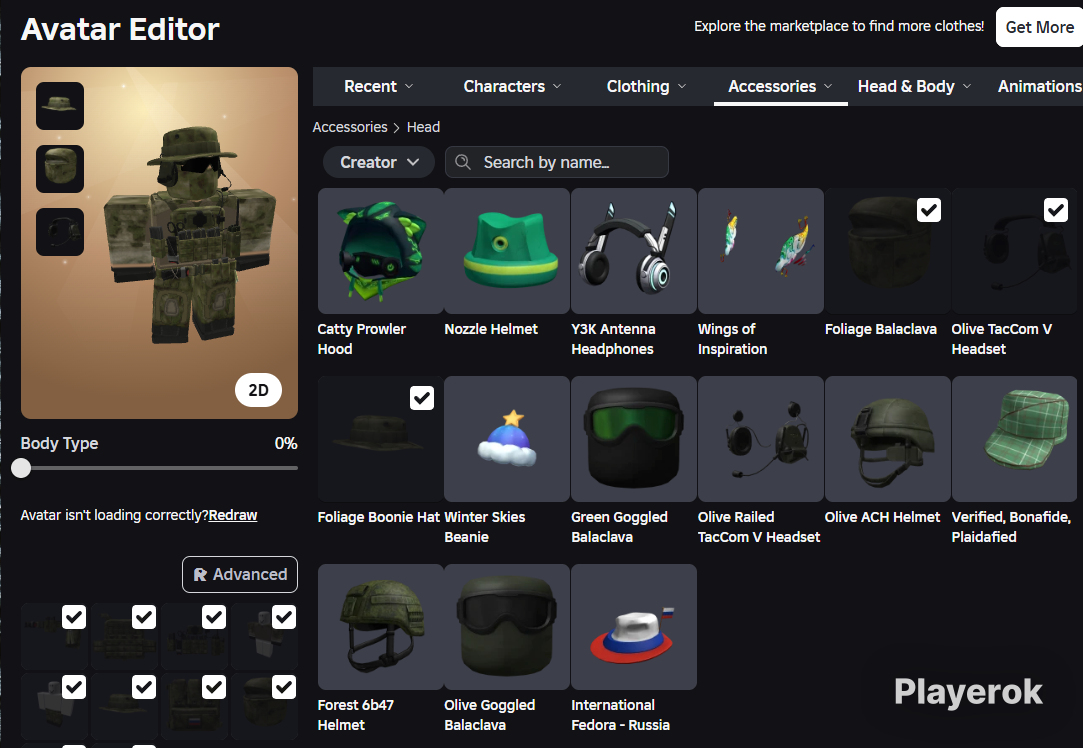This screenshot has height=748, width=1083.
Task: Choose the Y3K Antenna Headphones item
Action: tap(633, 251)
